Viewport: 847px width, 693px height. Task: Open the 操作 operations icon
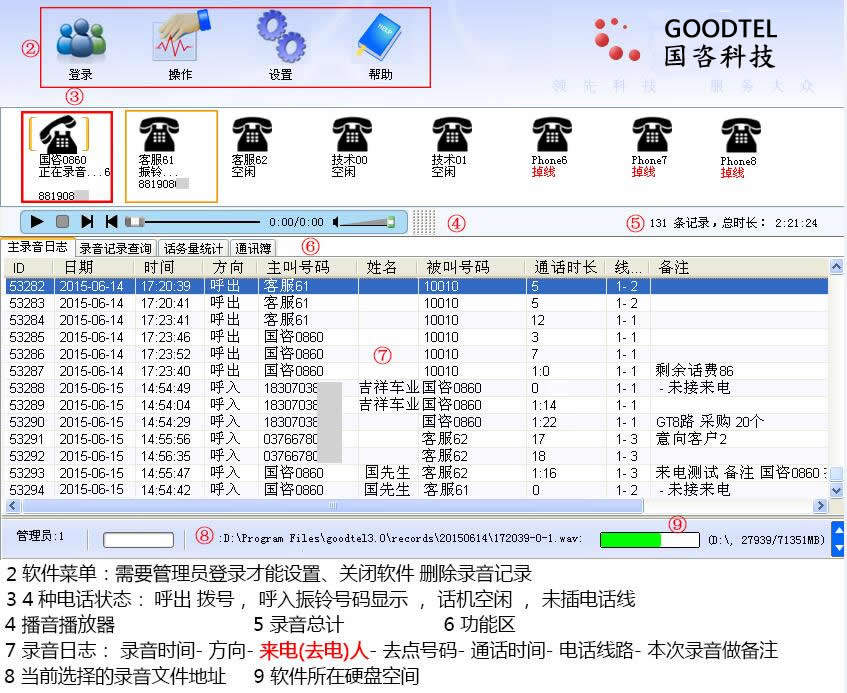point(181,37)
